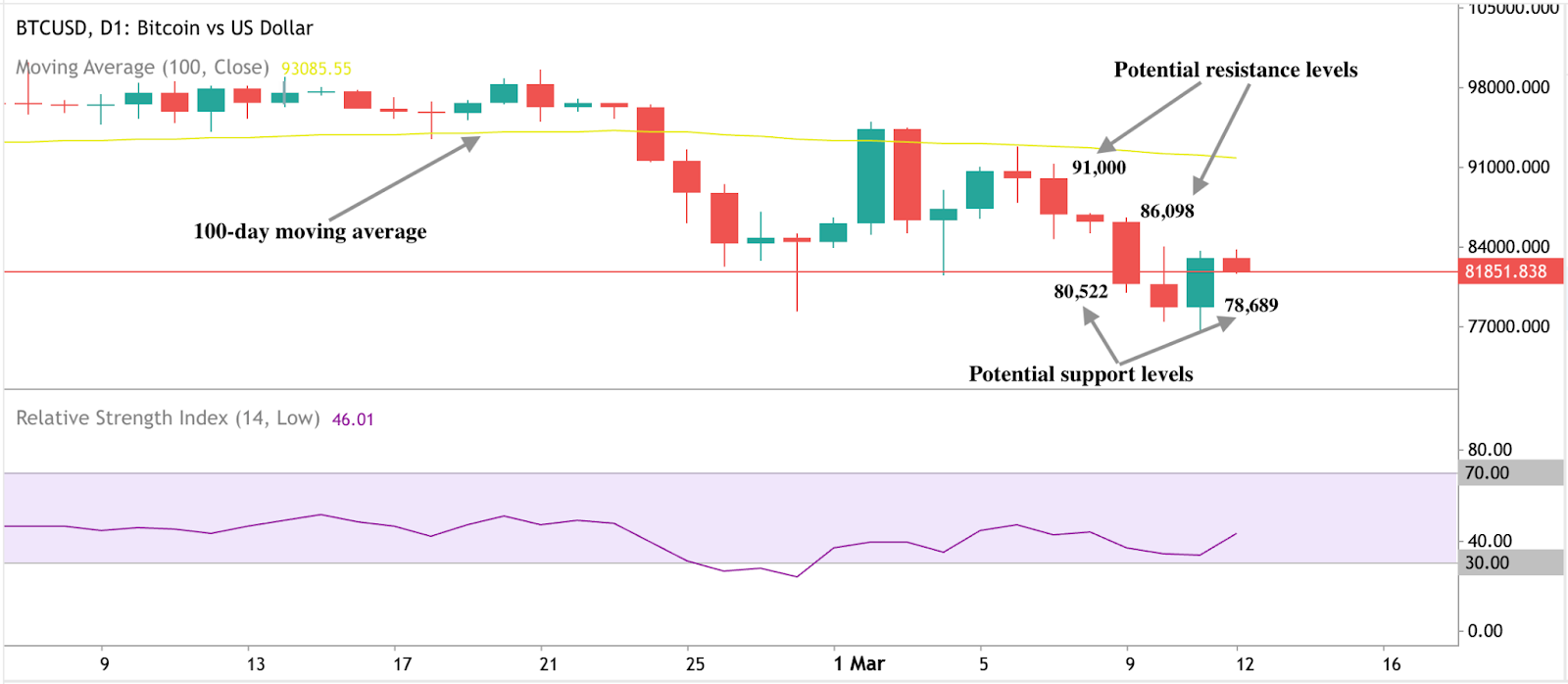Select the RSI 30.00 oversold level label

[x=1487, y=562]
